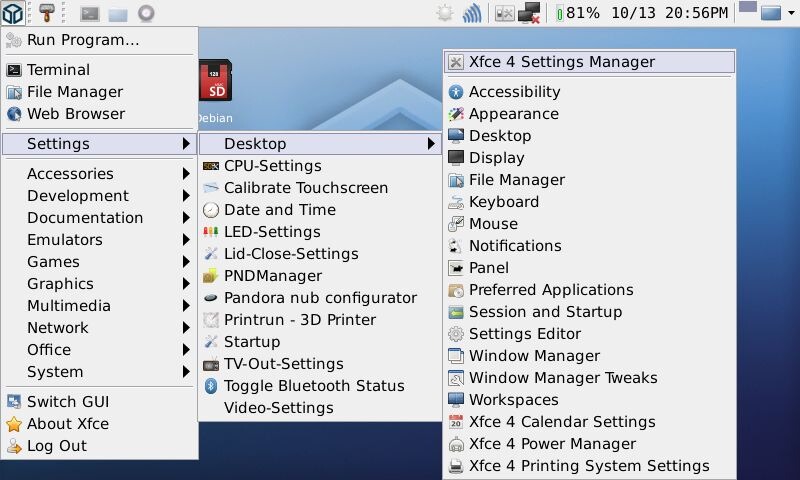Viewport: 800px width, 480px height.
Task: Click the TV-Out-Settings television icon
Action: (211, 365)
